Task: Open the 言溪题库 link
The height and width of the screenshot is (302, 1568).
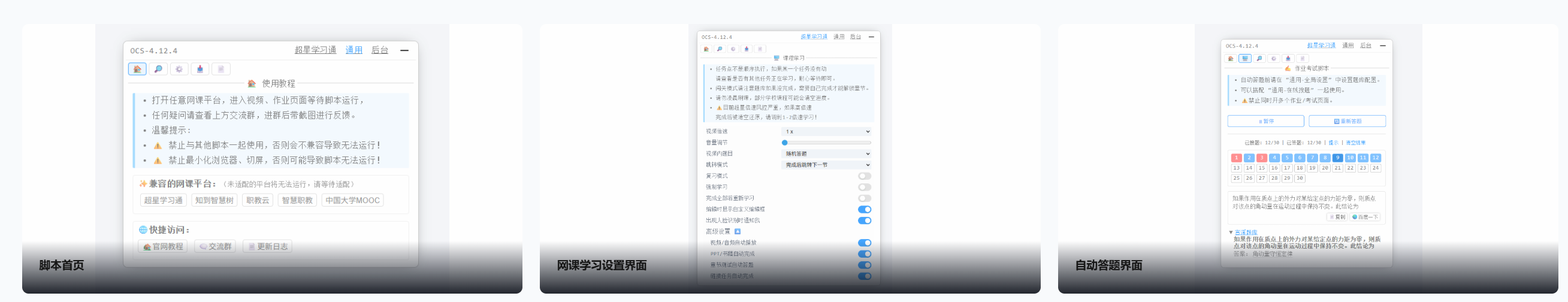Action: [x=1246, y=232]
